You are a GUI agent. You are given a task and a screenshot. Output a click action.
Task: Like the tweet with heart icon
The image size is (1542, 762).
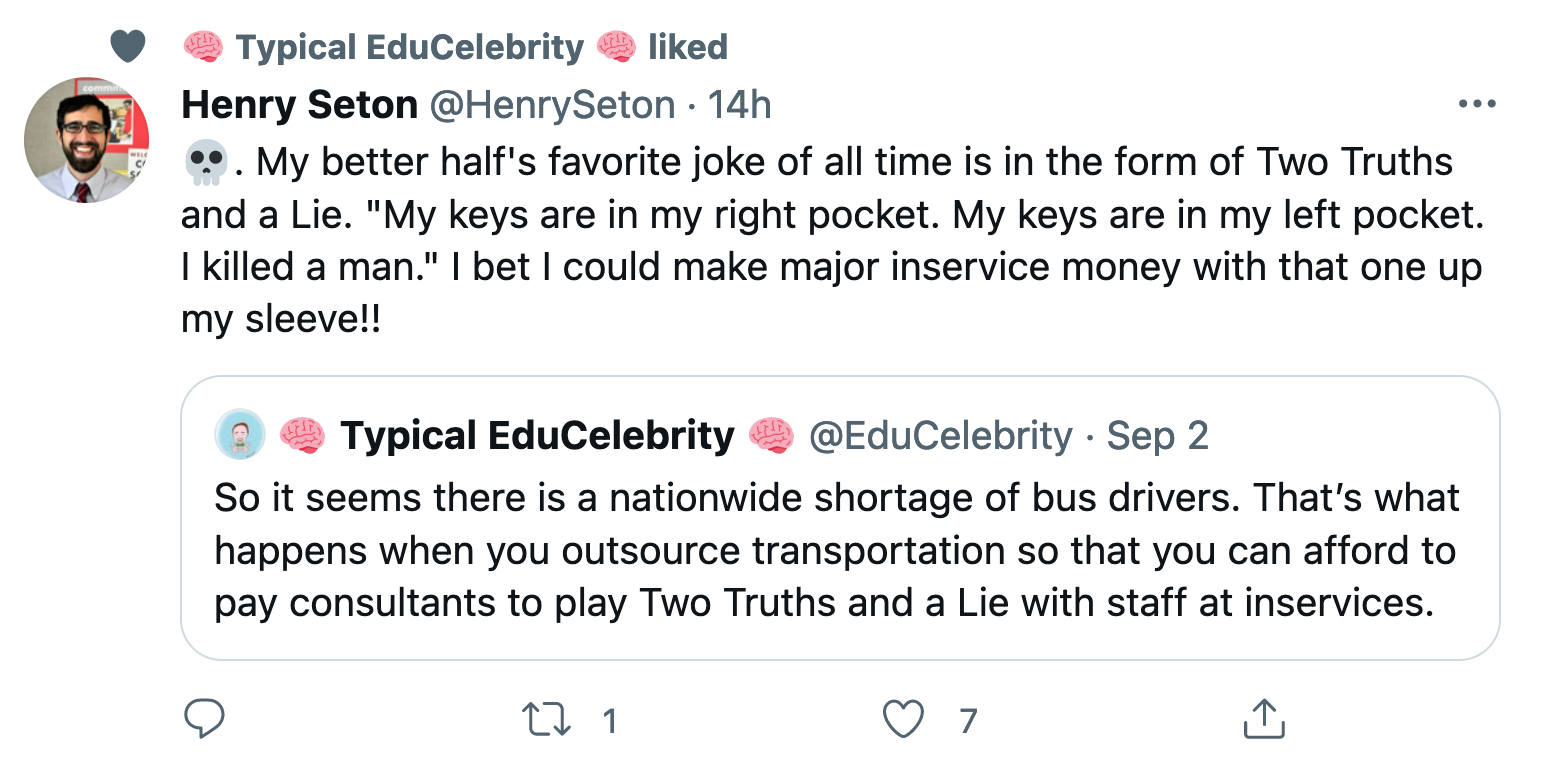point(904,719)
